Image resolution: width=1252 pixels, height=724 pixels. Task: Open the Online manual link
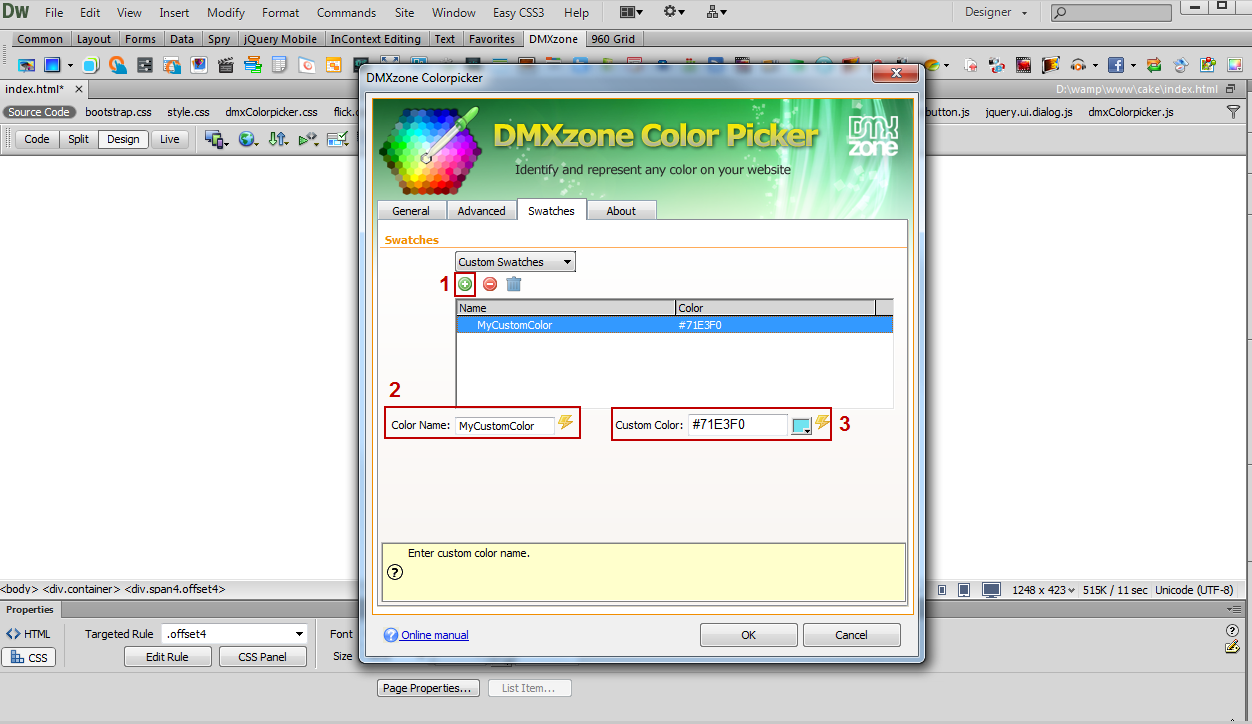pos(435,635)
